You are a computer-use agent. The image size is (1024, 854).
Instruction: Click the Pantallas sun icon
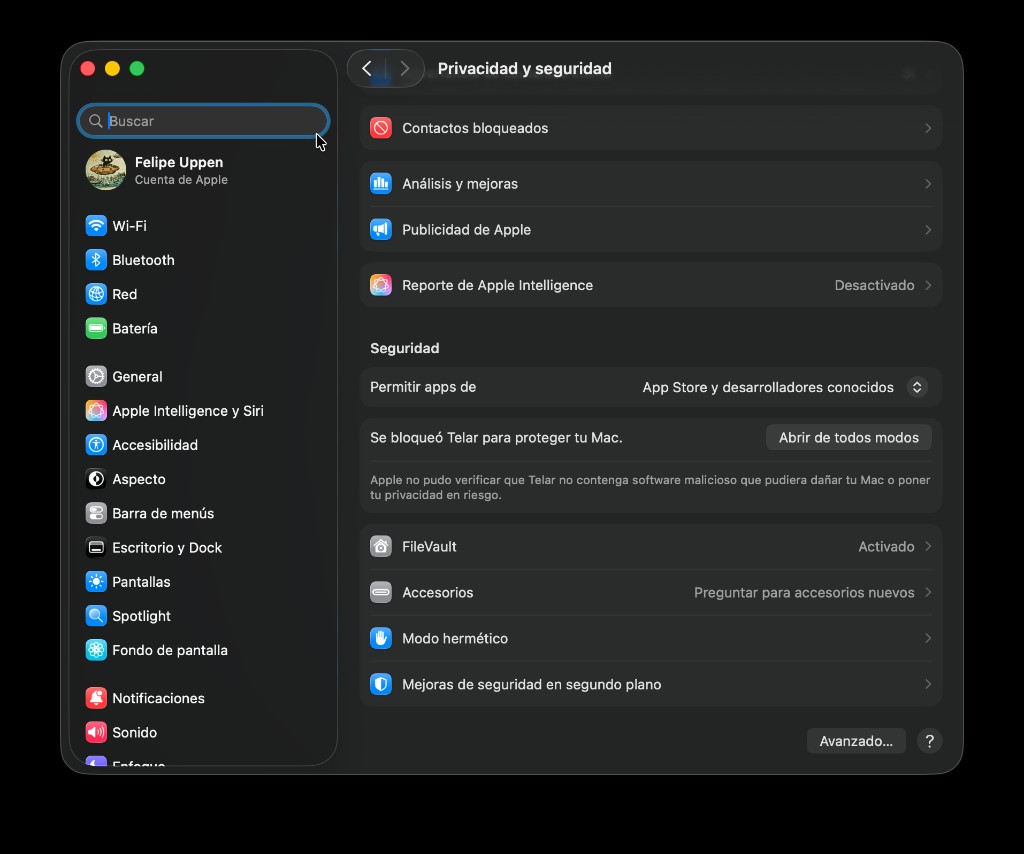(96, 582)
